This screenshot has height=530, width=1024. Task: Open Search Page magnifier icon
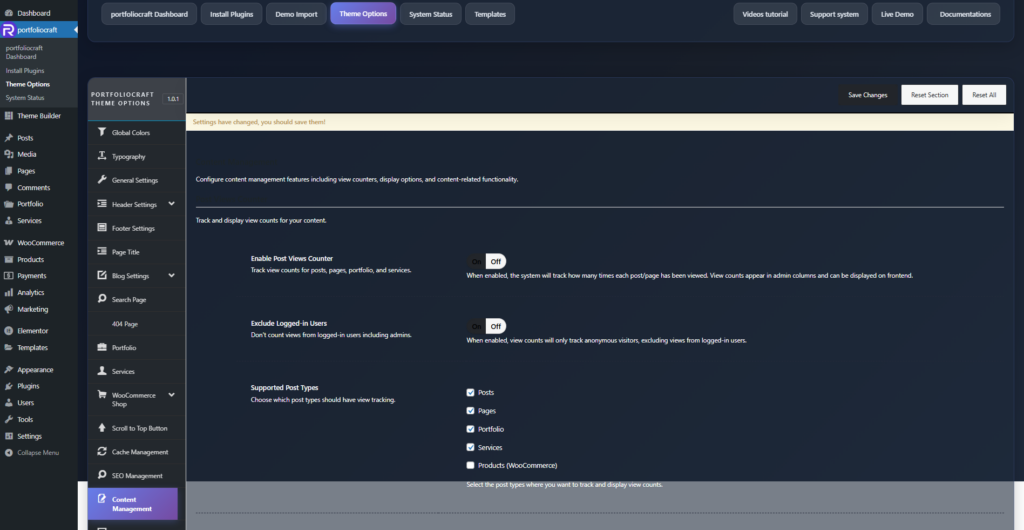(x=102, y=299)
